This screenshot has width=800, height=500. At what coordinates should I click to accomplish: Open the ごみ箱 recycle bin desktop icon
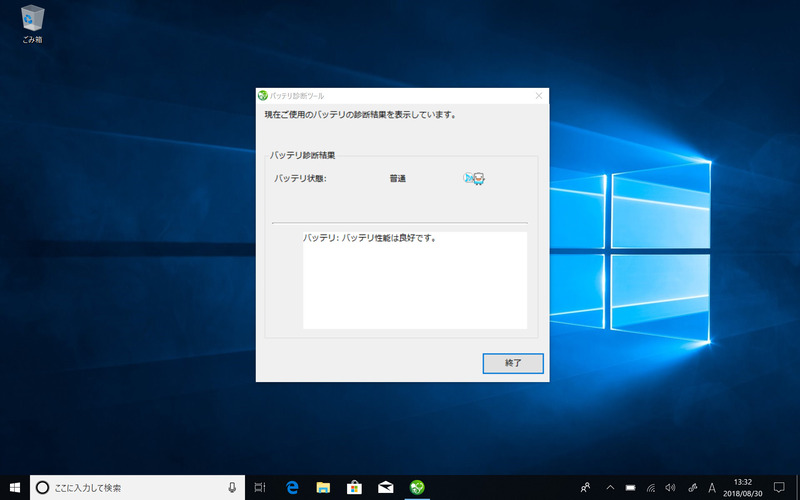pyautogui.click(x=33, y=24)
